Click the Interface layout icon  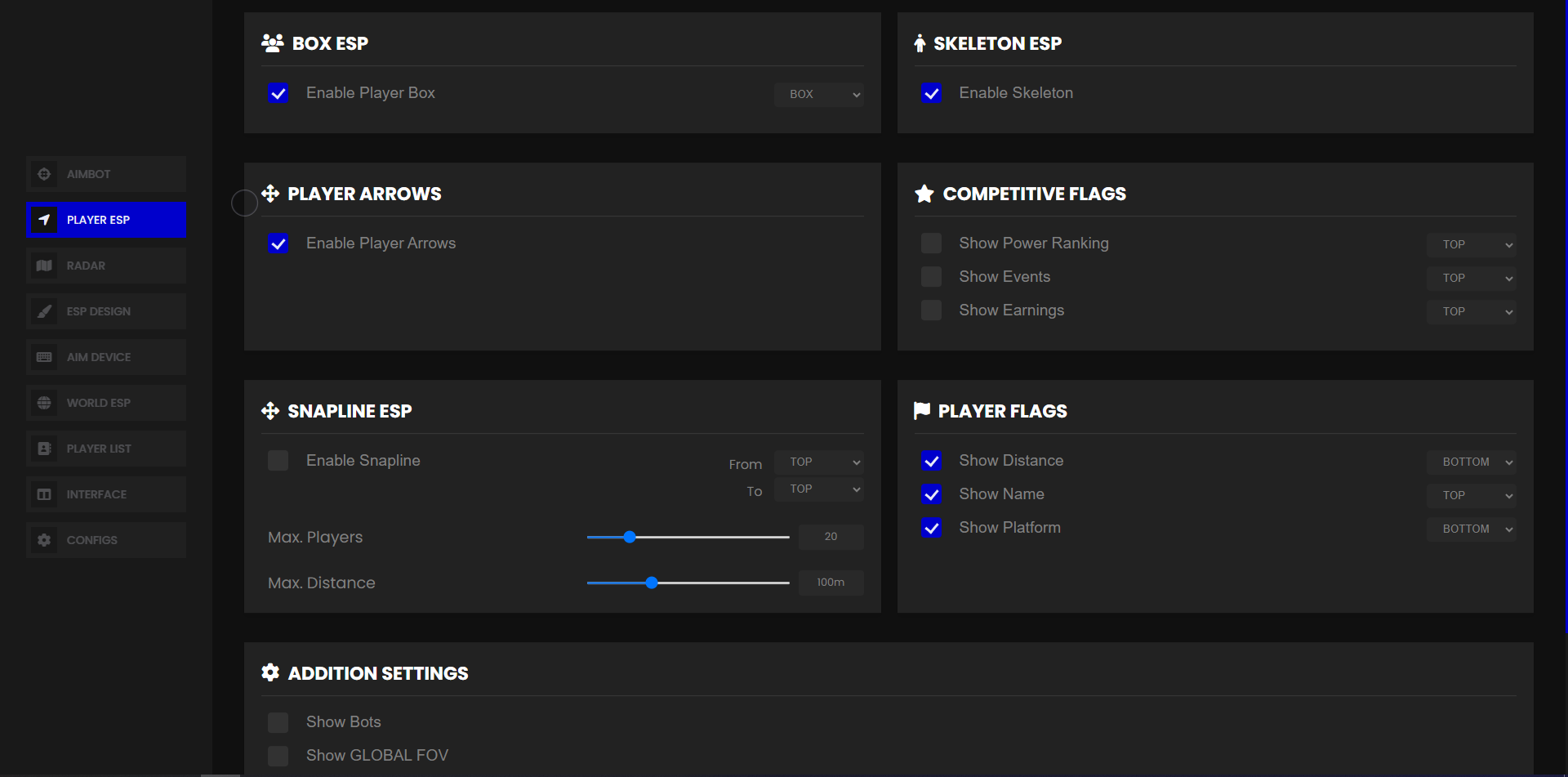click(x=44, y=494)
